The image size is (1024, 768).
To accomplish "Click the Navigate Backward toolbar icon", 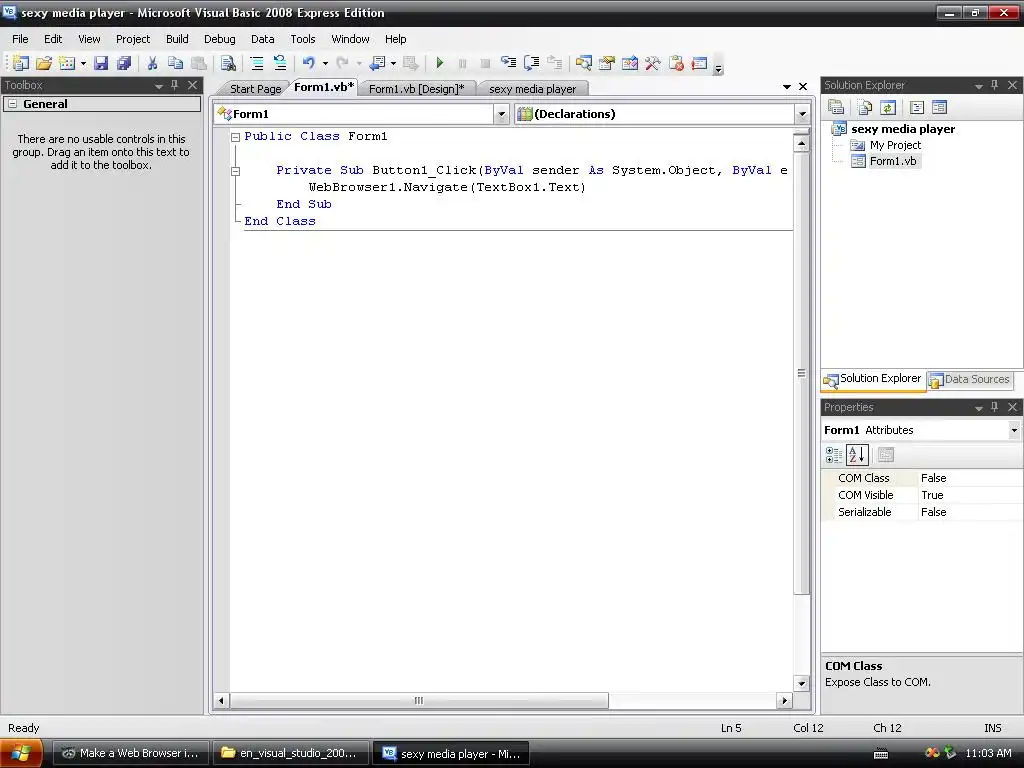I will click(377, 63).
